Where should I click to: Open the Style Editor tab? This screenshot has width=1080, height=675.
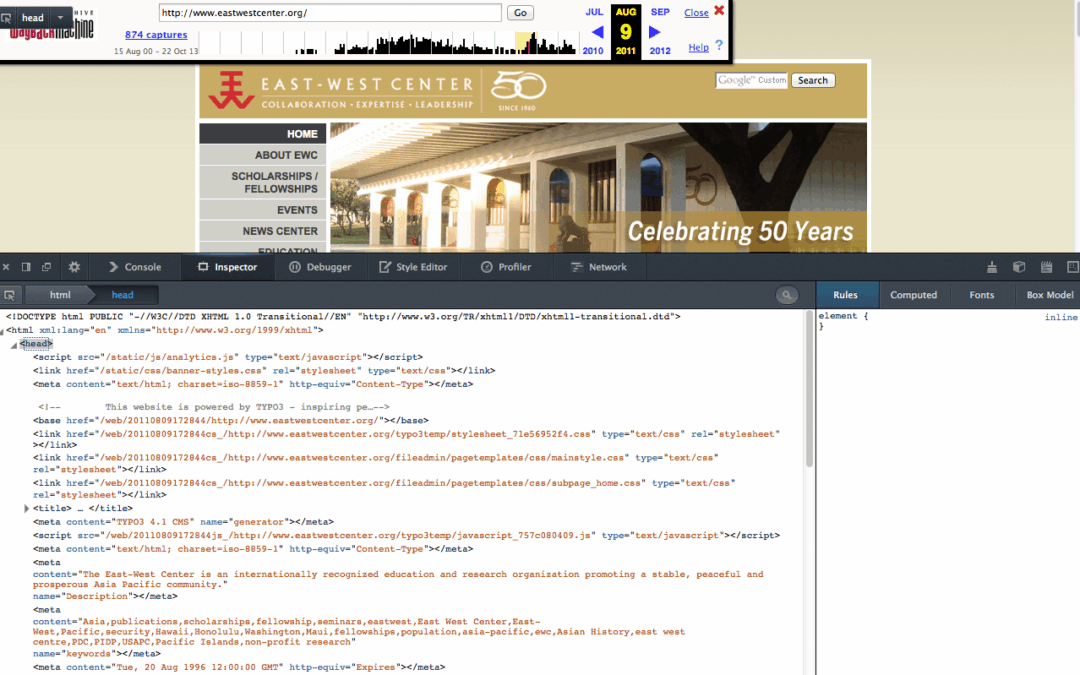(x=413, y=267)
